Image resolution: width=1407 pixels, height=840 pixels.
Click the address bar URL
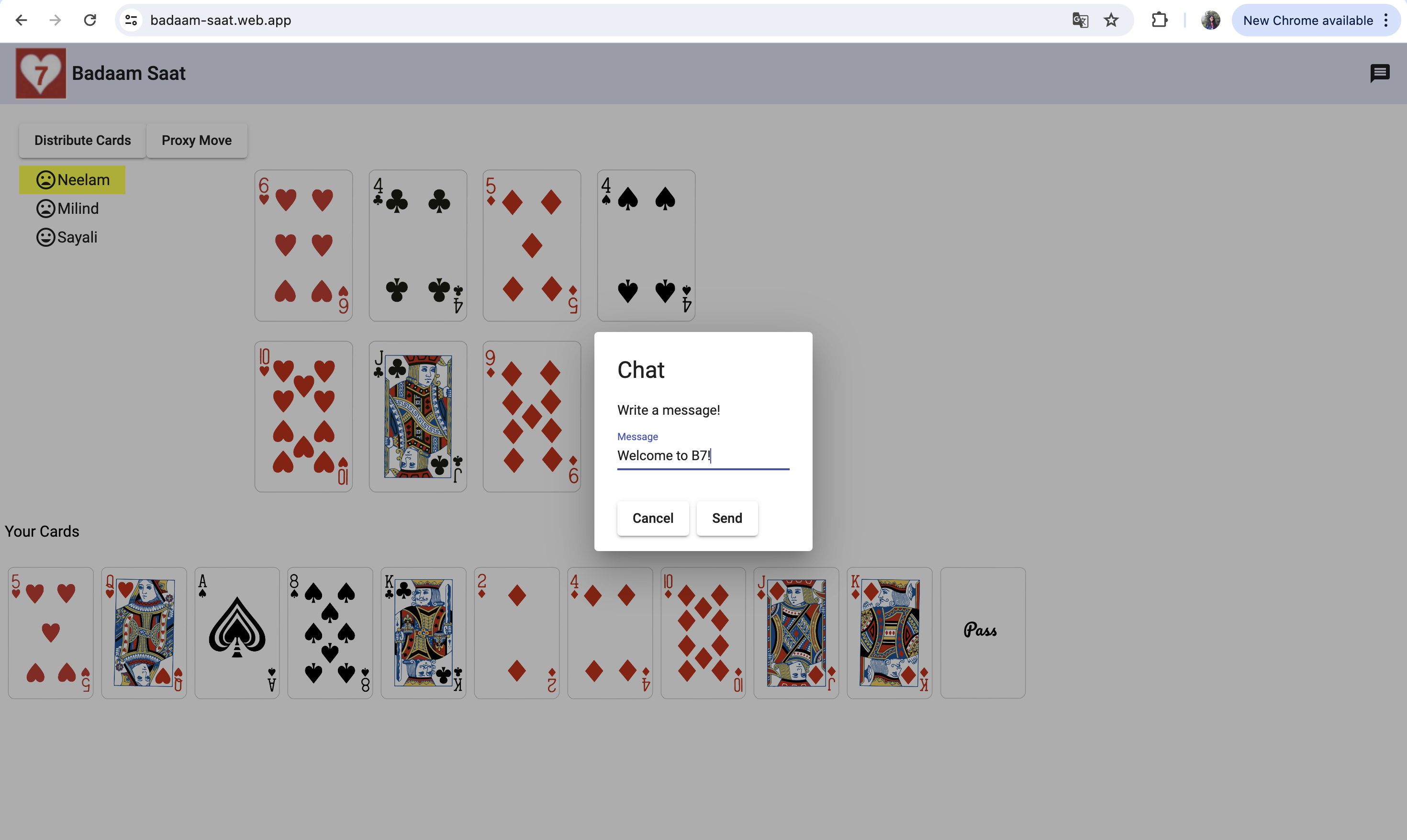click(221, 21)
